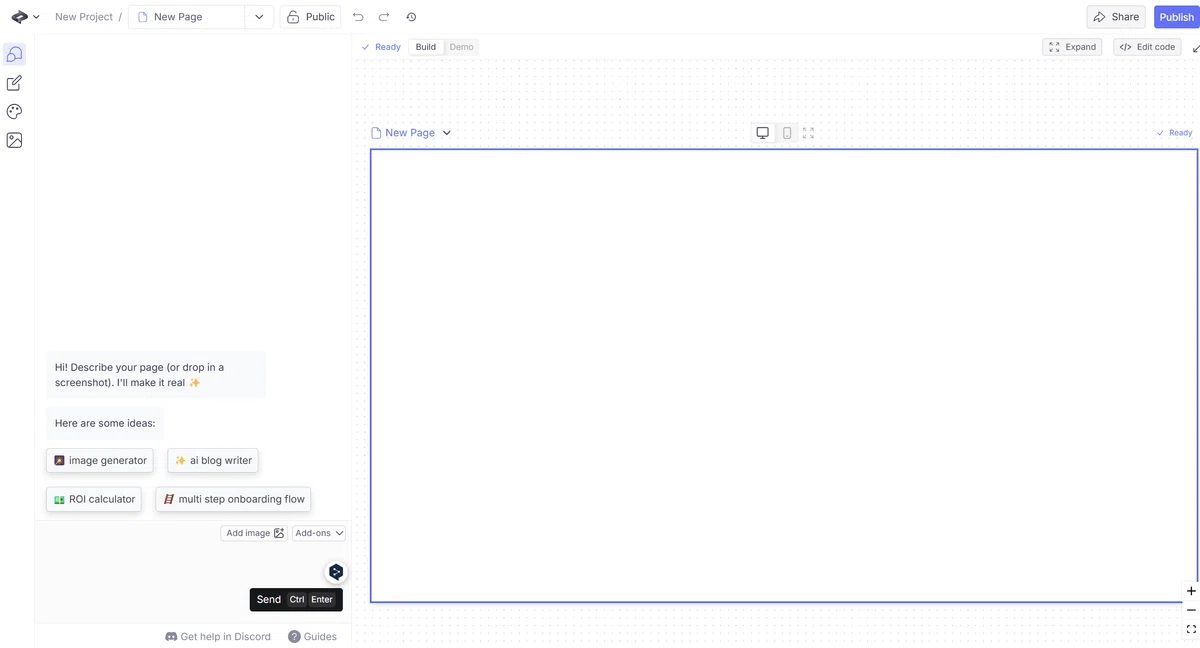Click the Add image button
Screen dimensions: 1200x648
254,533
